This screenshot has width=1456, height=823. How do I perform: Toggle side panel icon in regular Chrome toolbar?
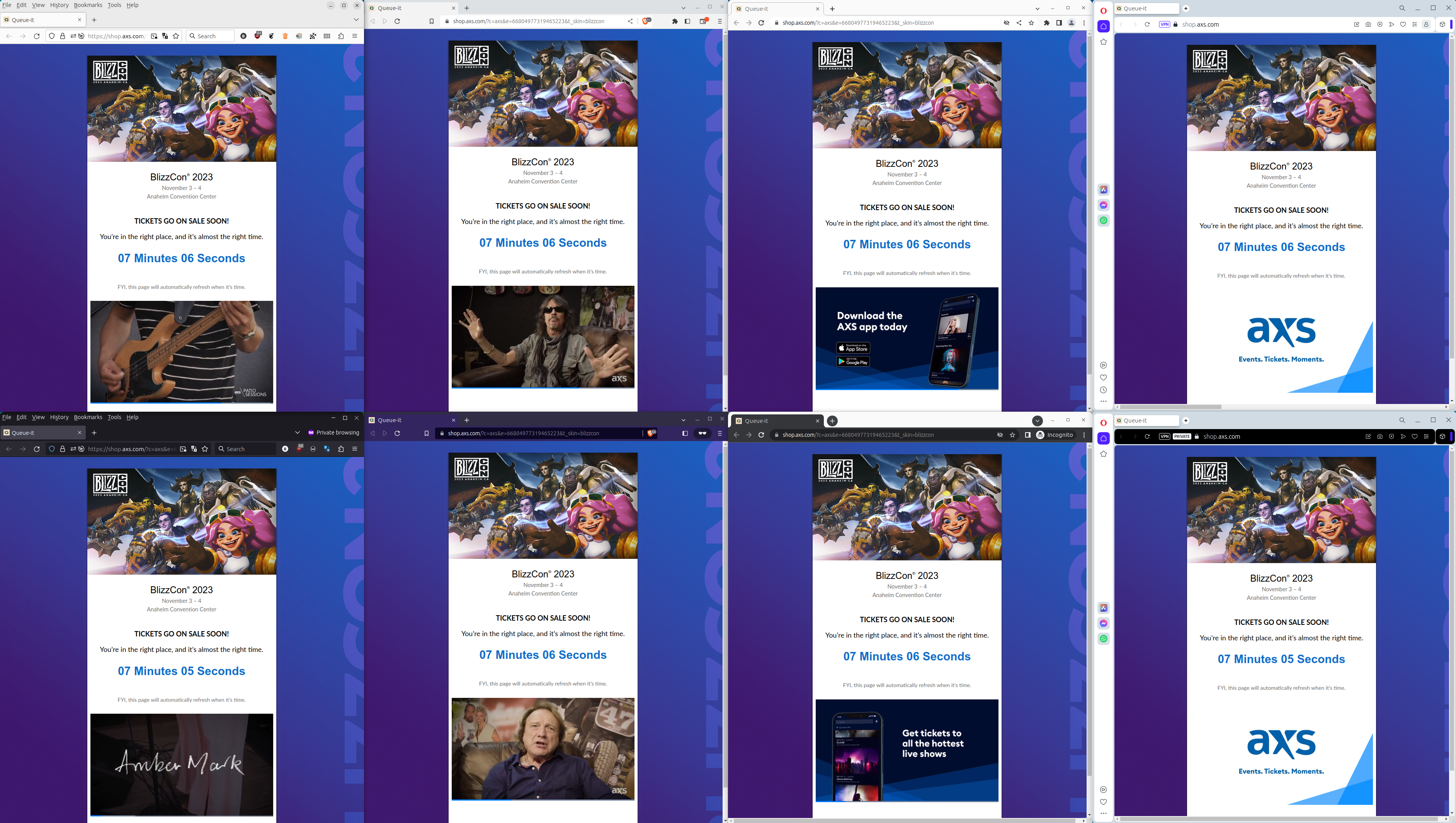click(1059, 23)
